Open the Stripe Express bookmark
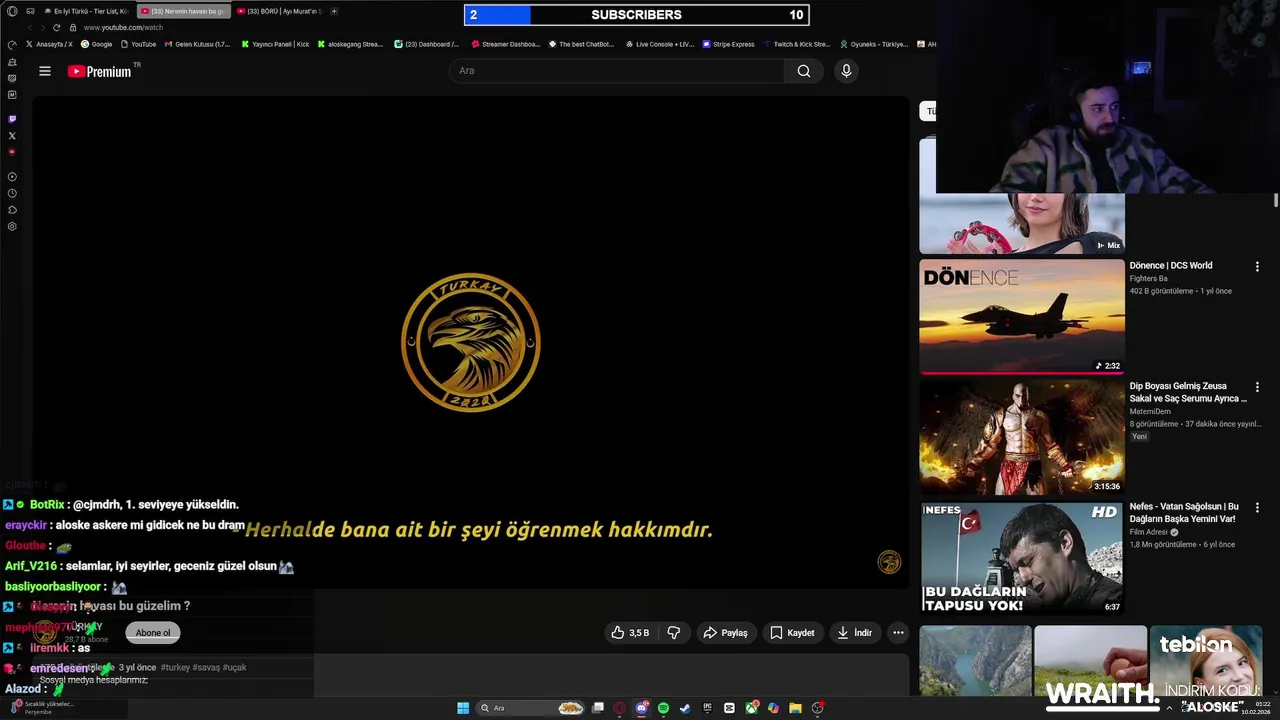The image size is (1280, 720). pos(728,44)
